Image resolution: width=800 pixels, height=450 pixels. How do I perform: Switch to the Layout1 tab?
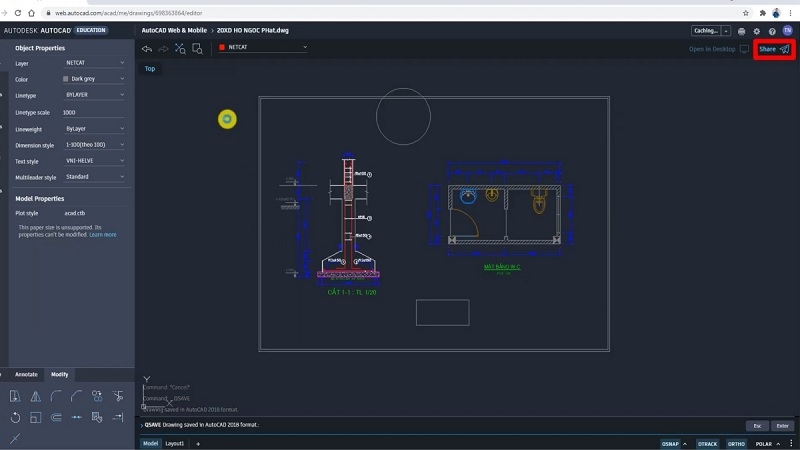[174, 443]
